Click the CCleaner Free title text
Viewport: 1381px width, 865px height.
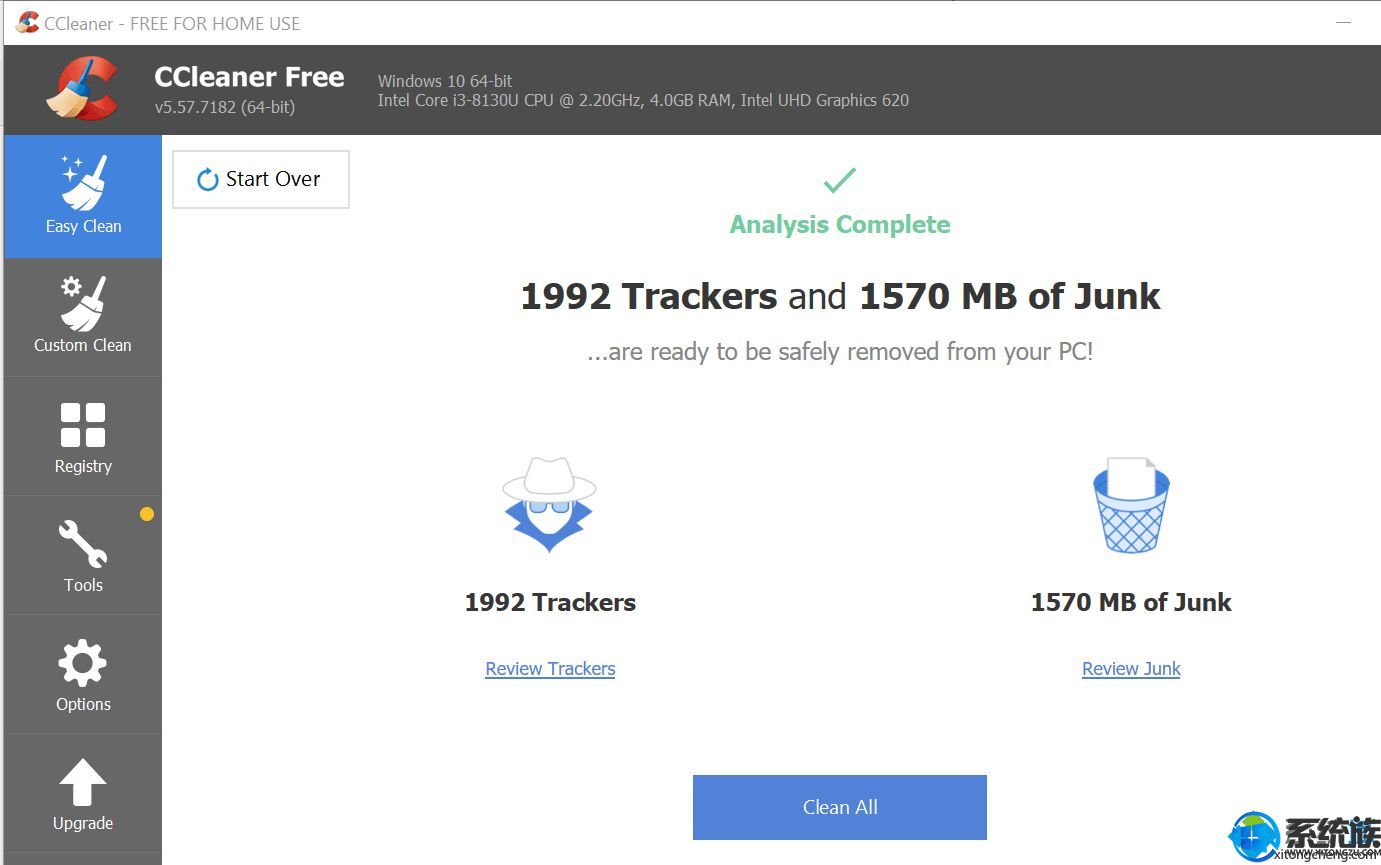[249, 77]
